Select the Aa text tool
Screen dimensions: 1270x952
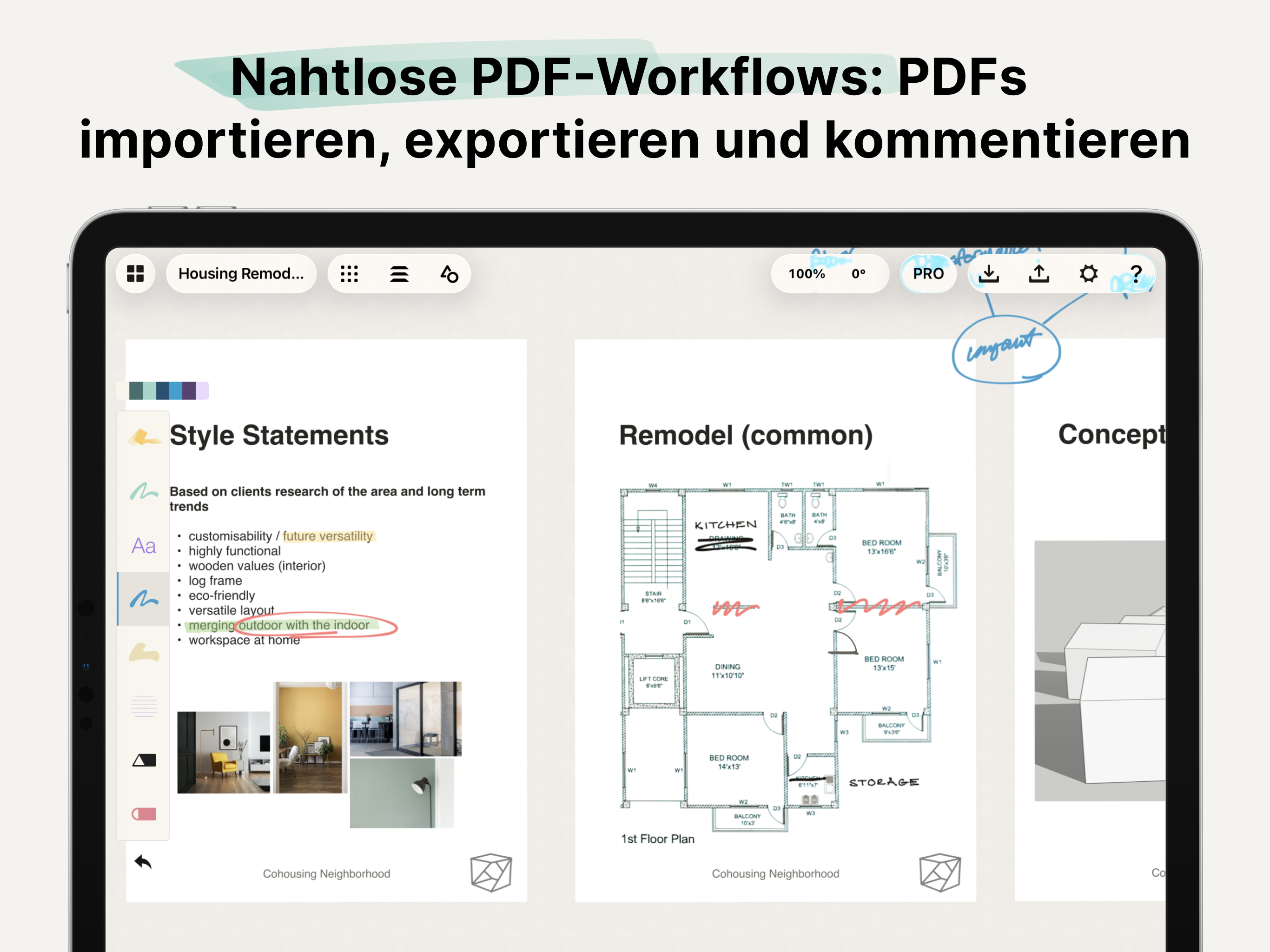point(144,545)
